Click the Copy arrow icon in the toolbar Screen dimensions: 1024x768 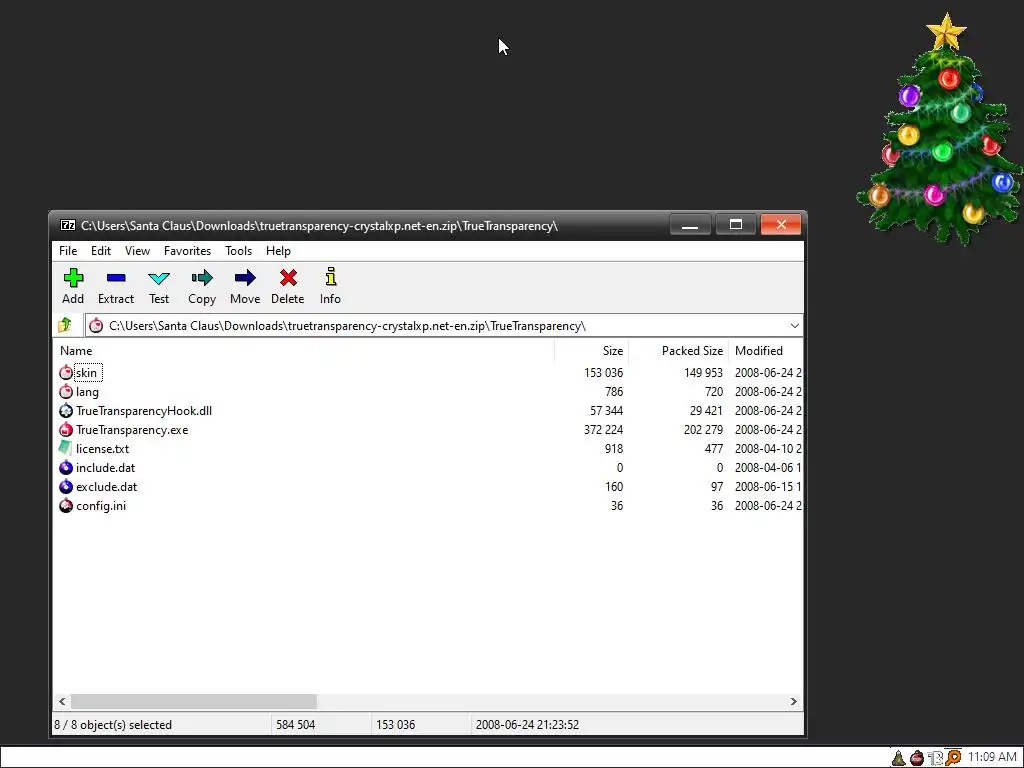(x=202, y=278)
